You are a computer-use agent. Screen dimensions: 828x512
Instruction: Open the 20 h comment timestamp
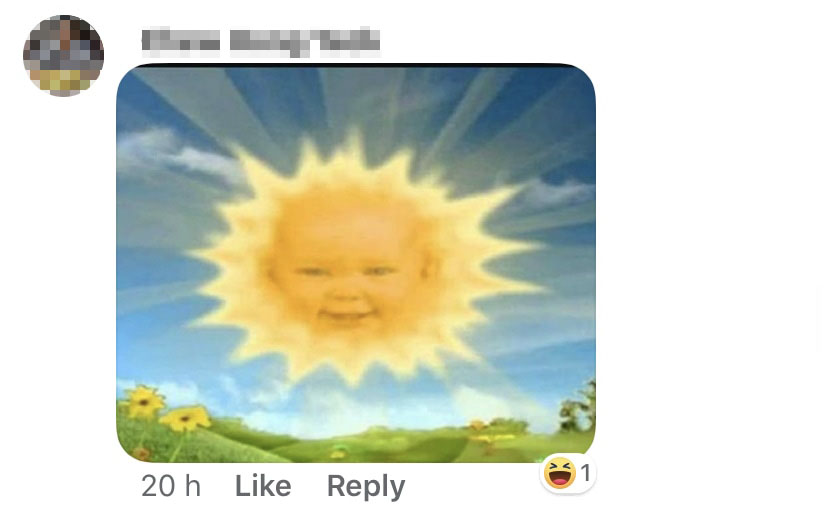[171, 486]
